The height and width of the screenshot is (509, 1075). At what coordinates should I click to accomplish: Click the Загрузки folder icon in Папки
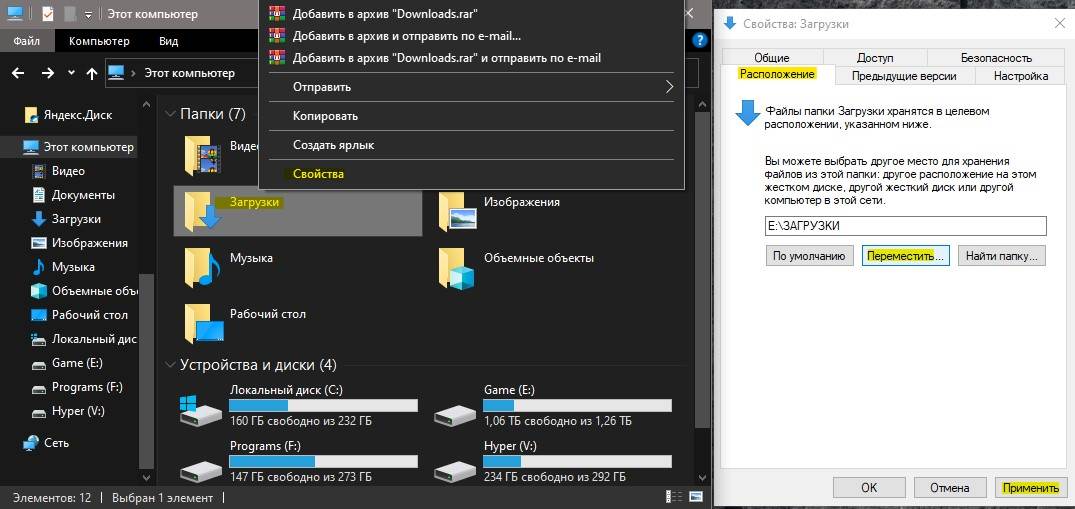point(203,209)
